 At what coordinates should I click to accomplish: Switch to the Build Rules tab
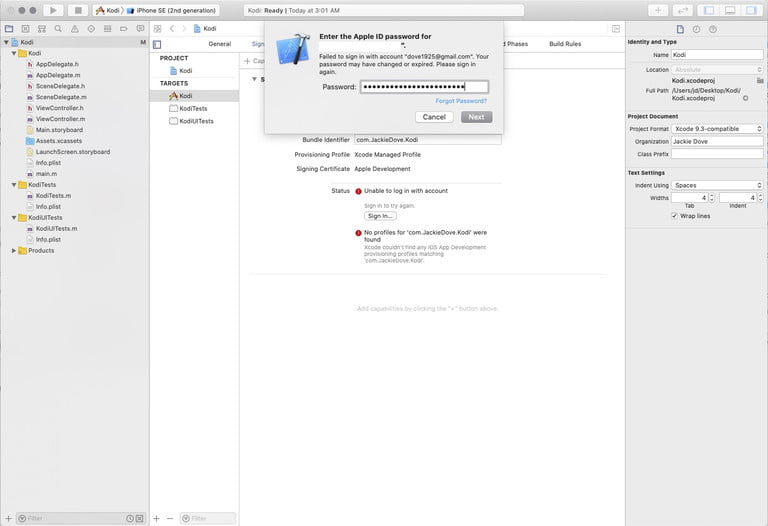click(565, 44)
